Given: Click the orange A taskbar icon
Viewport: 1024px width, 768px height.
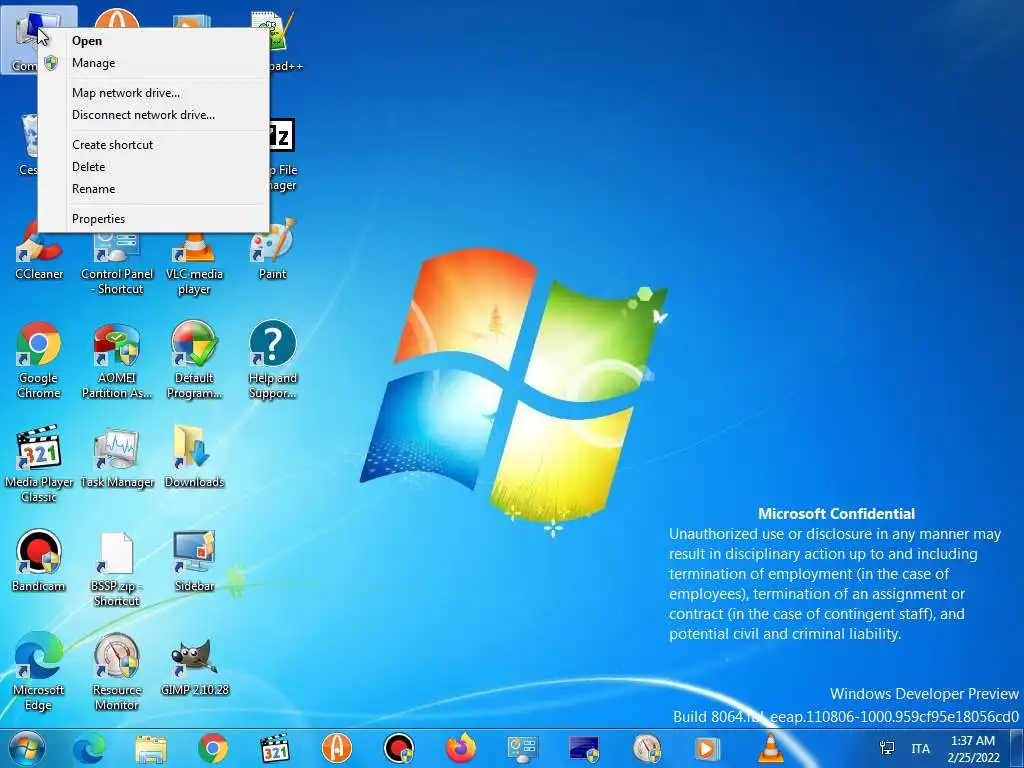Looking at the screenshot, I should click(337, 748).
